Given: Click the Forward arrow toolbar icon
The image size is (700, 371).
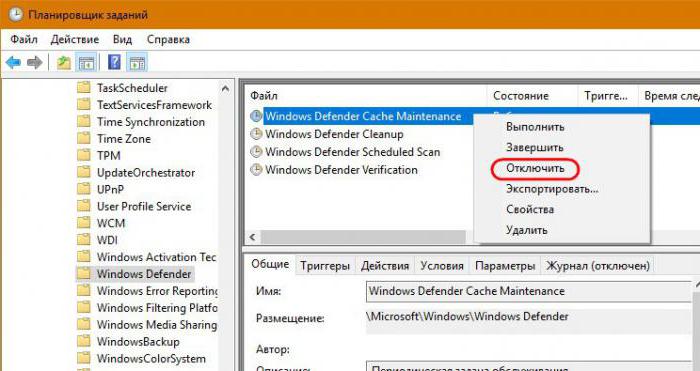Looking at the screenshot, I should [x=34, y=62].
